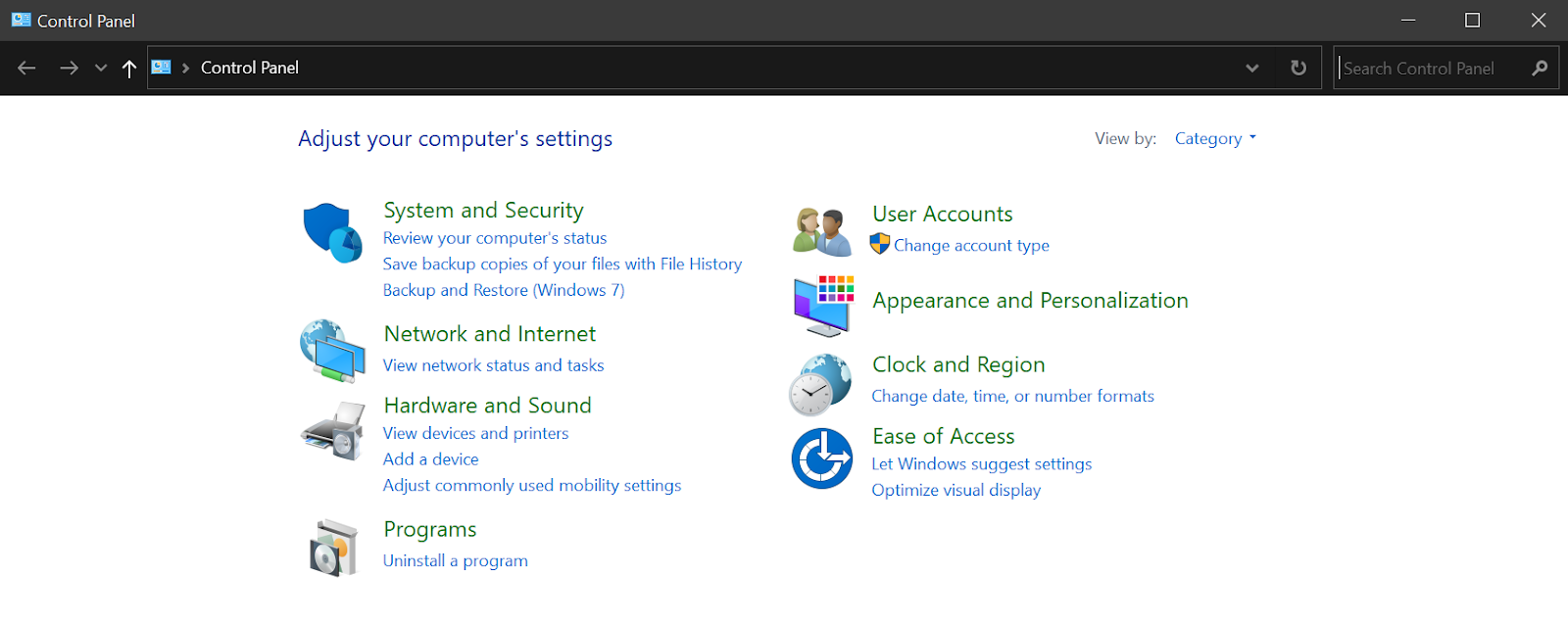
Task: Click the address bar breadcrumb chevron
Action: coord(185,68)
